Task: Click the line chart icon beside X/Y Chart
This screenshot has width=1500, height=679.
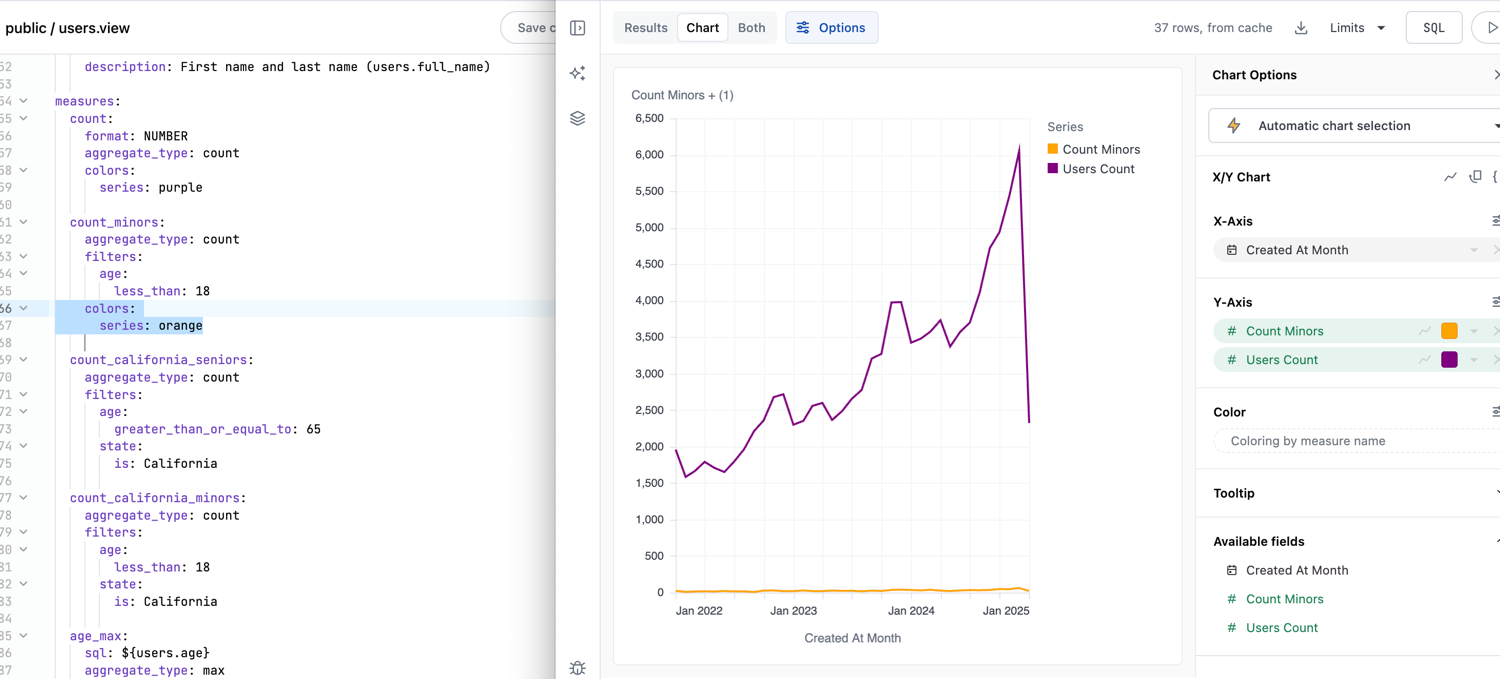Action: click(x=1450, y=177)
